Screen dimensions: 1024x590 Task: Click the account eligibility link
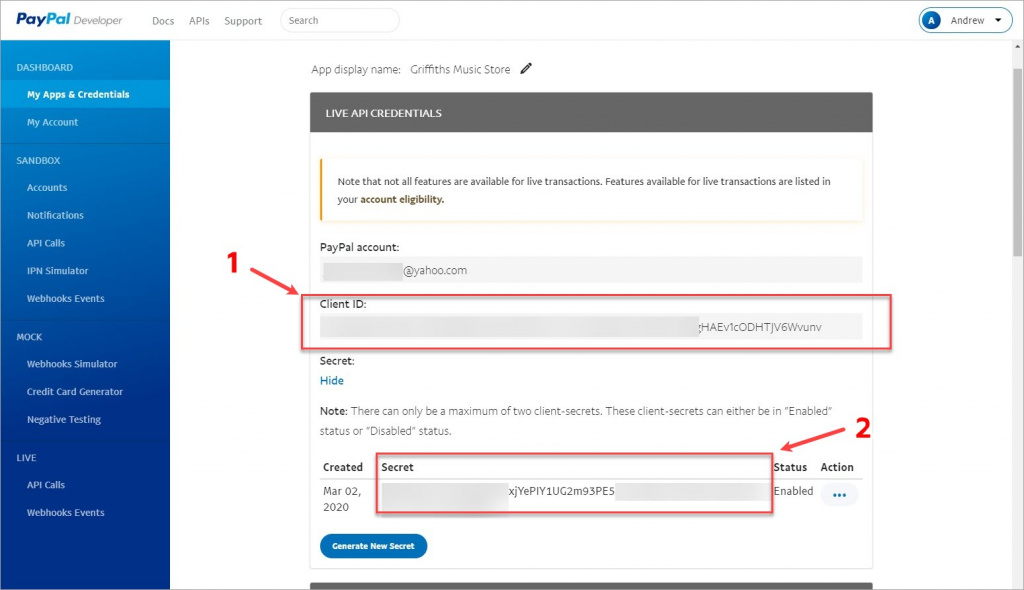tap(402, 199)
